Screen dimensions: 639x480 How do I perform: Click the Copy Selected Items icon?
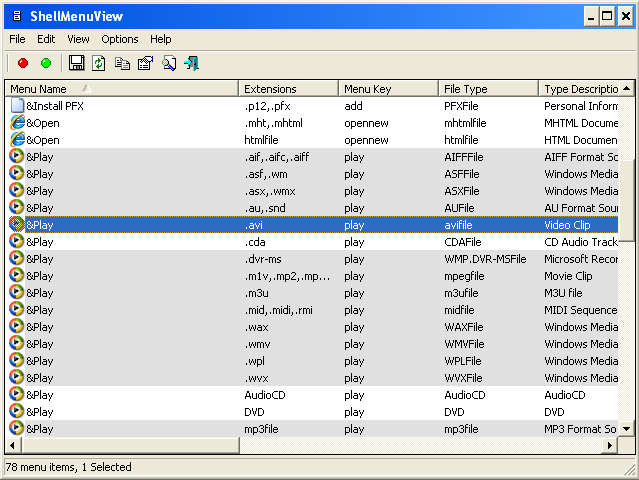(x=122, y=63)
